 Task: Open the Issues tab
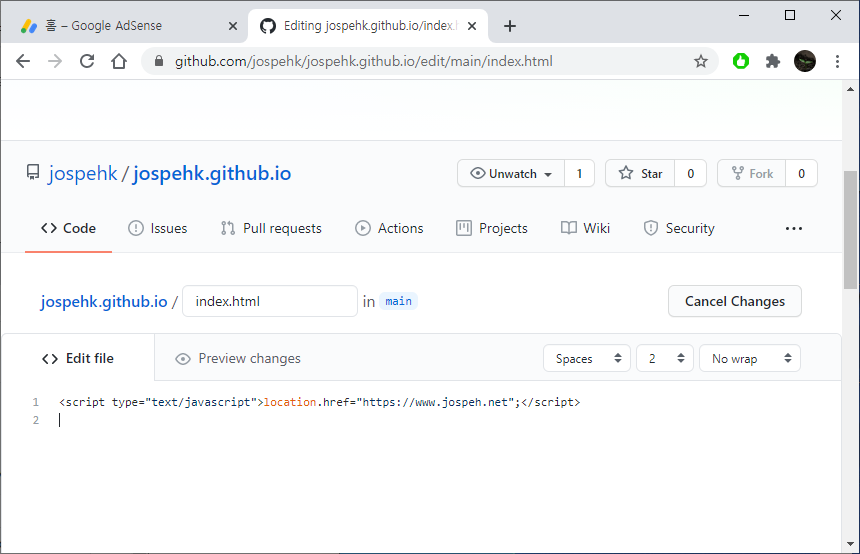(x=158, y=228)
